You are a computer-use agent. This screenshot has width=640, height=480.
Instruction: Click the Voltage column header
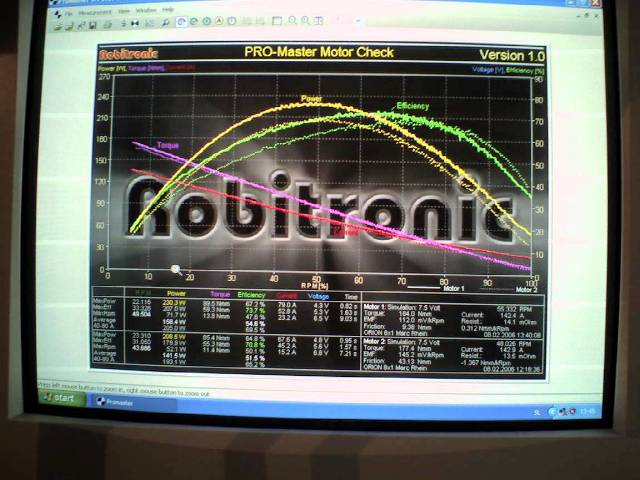click(318, 296)
